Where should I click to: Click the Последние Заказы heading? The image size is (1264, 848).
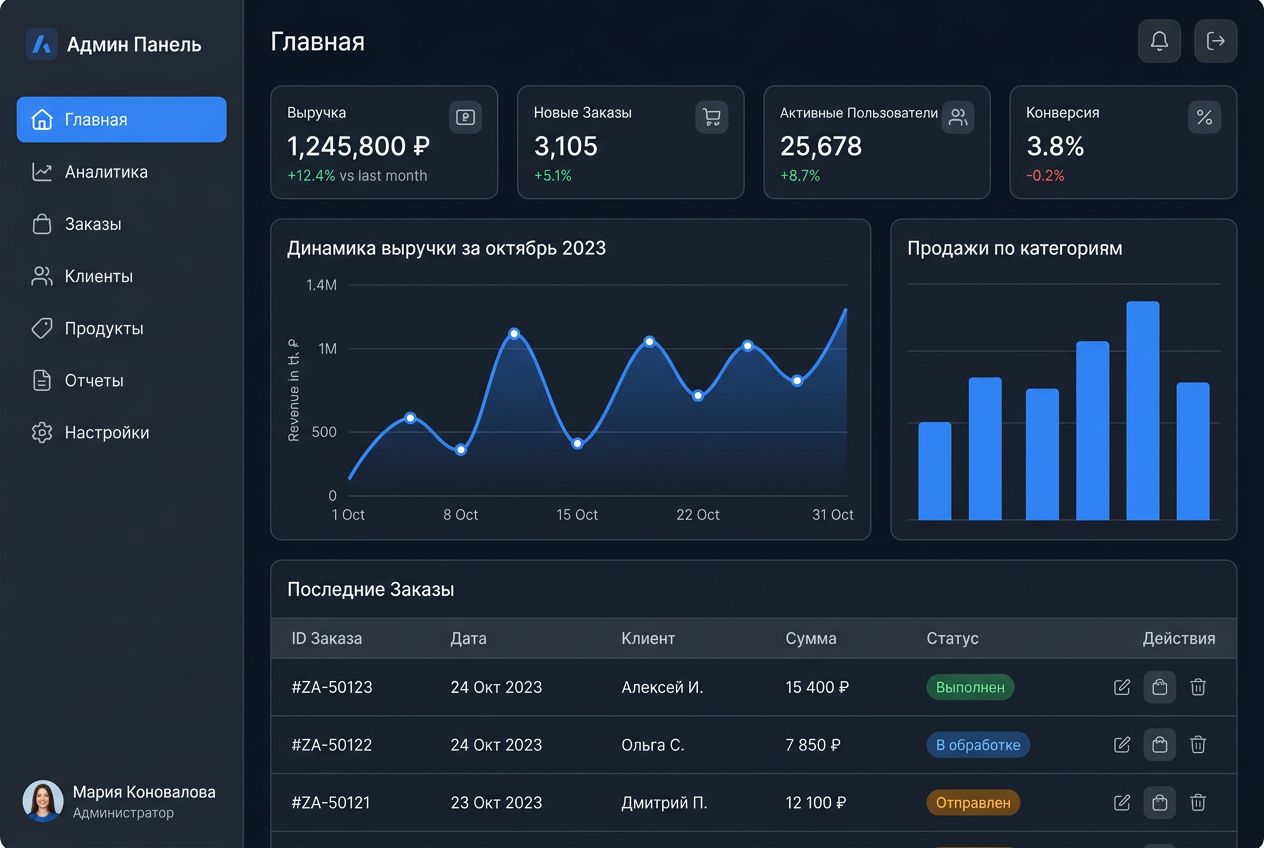[x=371, y=590]
